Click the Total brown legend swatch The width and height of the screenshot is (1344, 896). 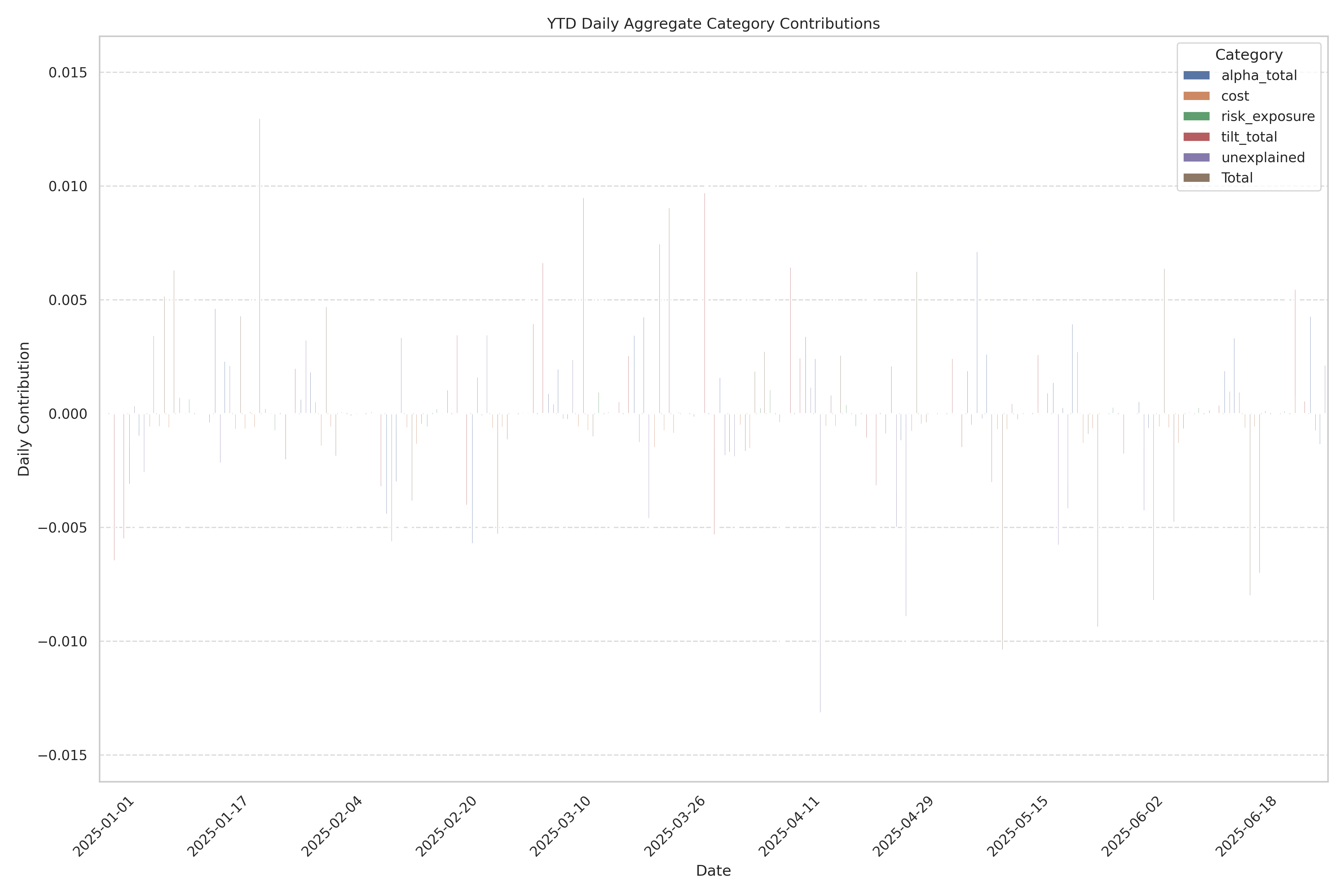pyautogui.click(x=1196, y=178)
